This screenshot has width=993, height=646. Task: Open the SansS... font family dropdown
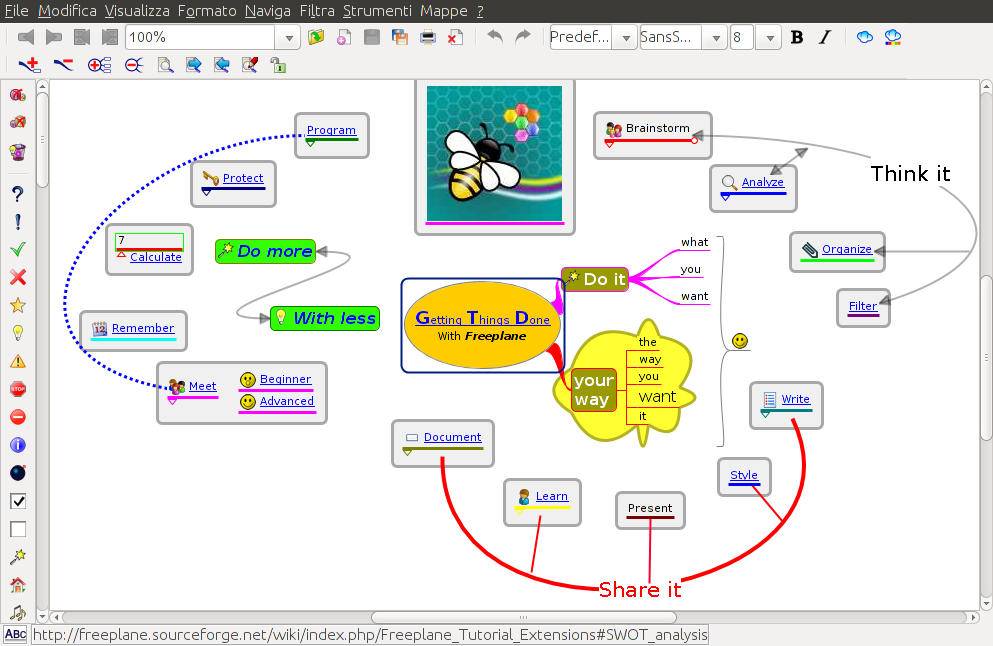(x=716, y=38)
